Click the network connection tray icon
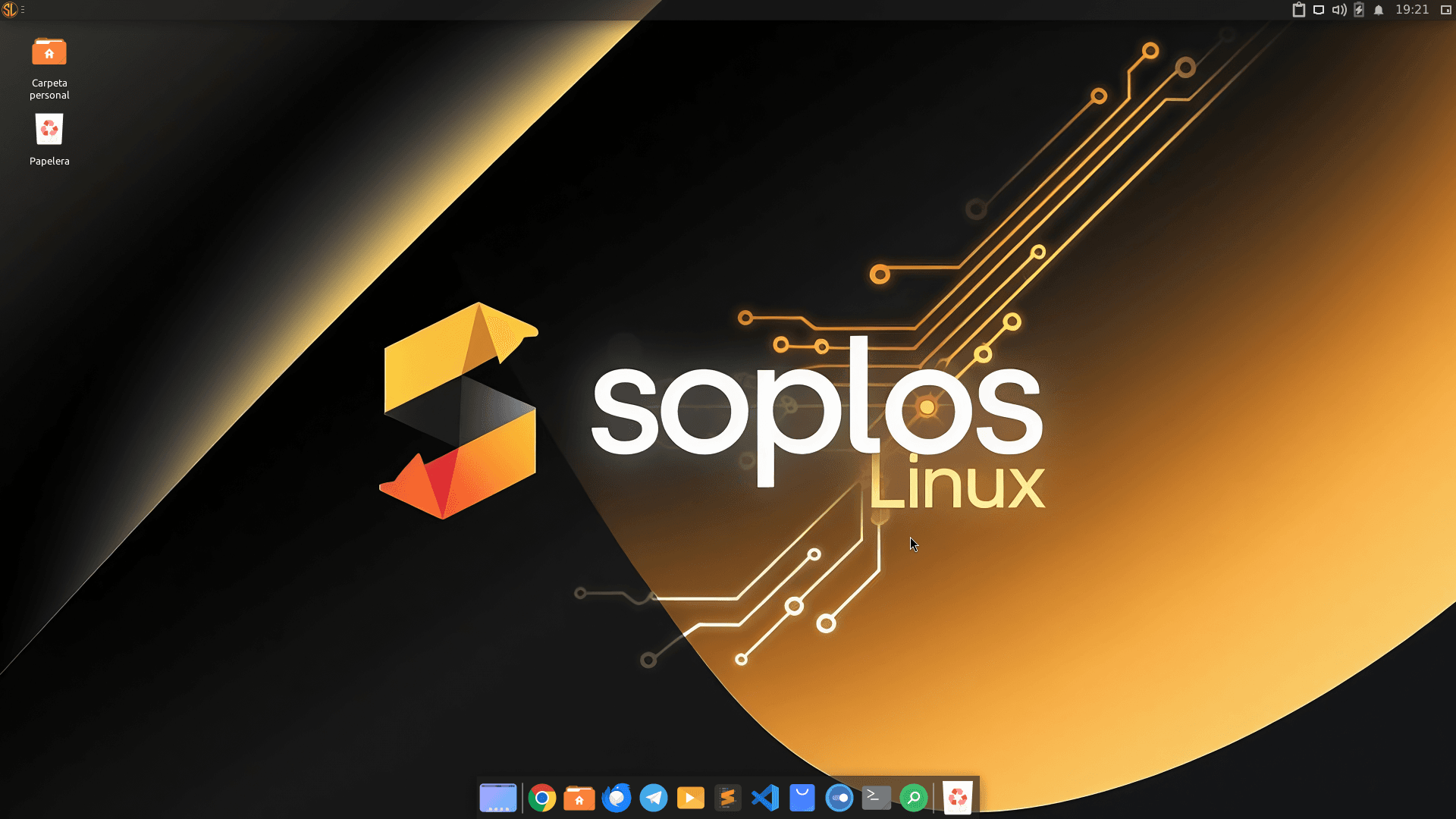 1319,10
